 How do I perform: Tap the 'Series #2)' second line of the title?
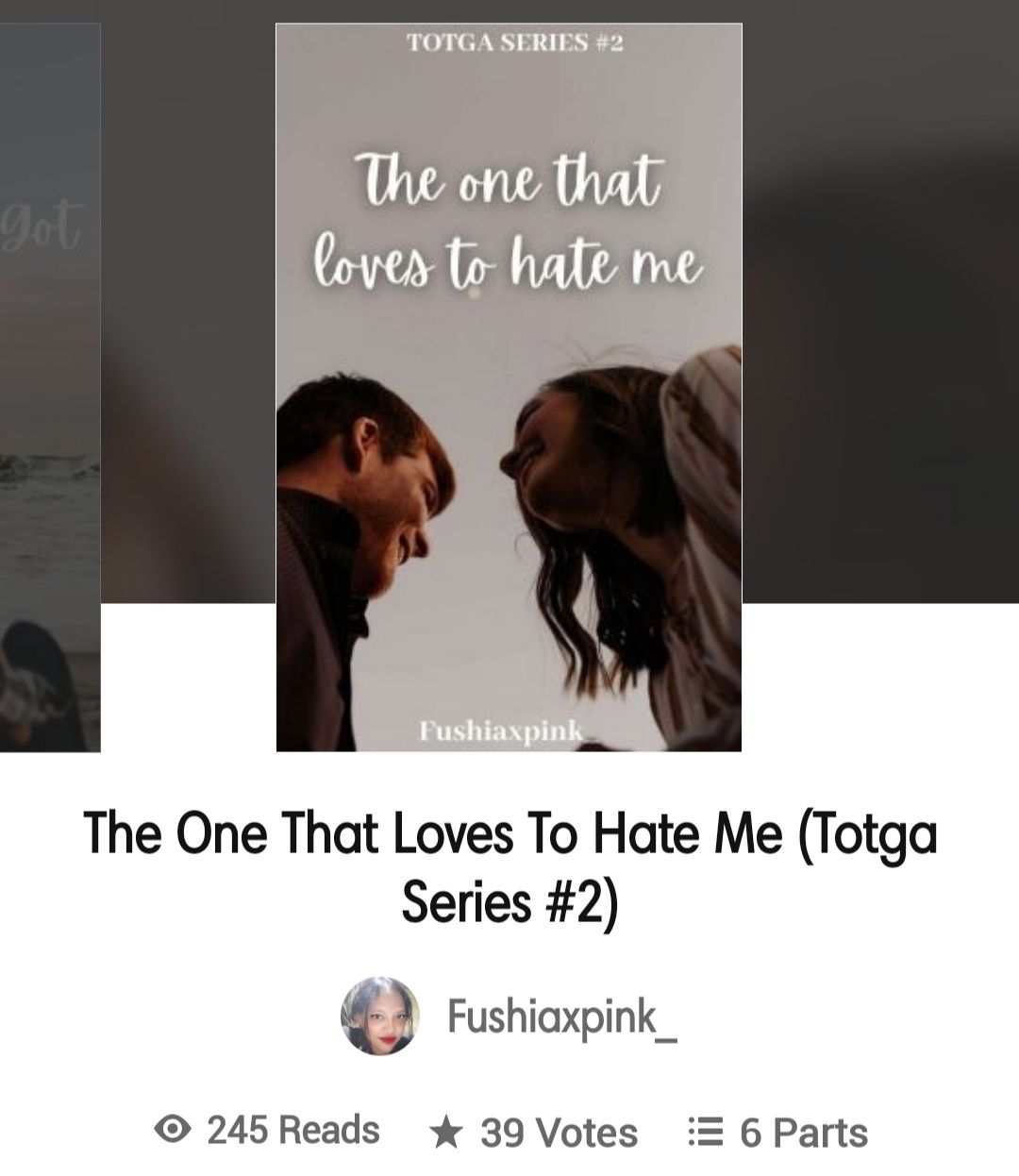click(509, 901)
